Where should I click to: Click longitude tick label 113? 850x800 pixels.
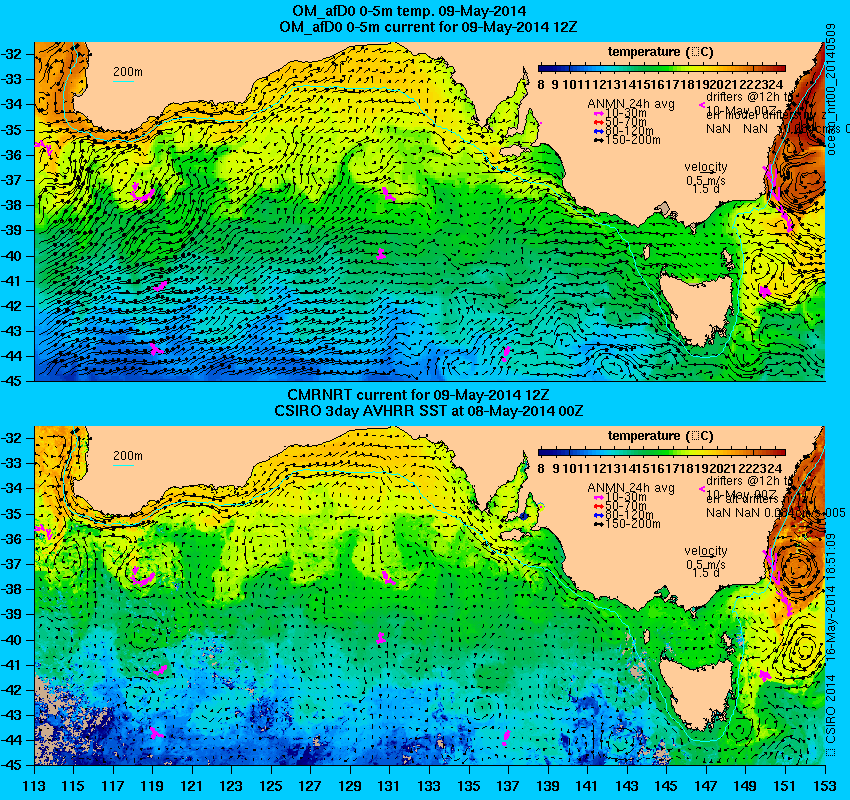35,786
